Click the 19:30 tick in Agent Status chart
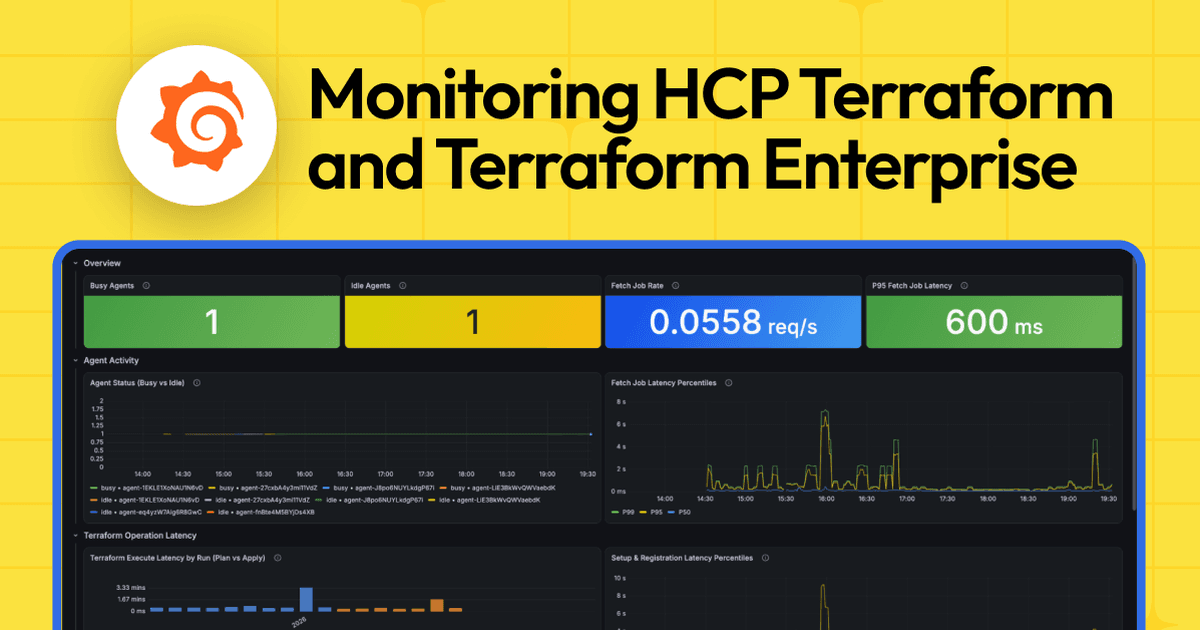This screenshot has width=1200, height=630. click(x=588, y=474)
